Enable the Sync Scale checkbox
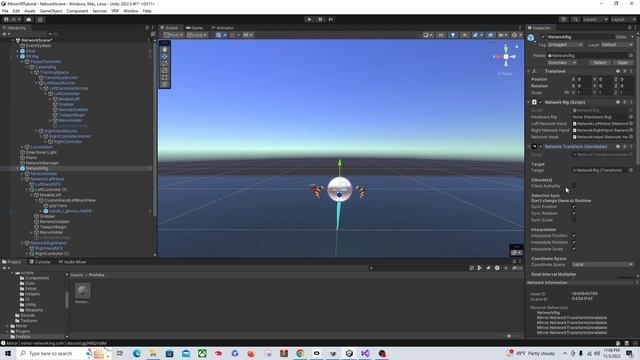Viewport: 640px width, 360px height. [573, 220]
